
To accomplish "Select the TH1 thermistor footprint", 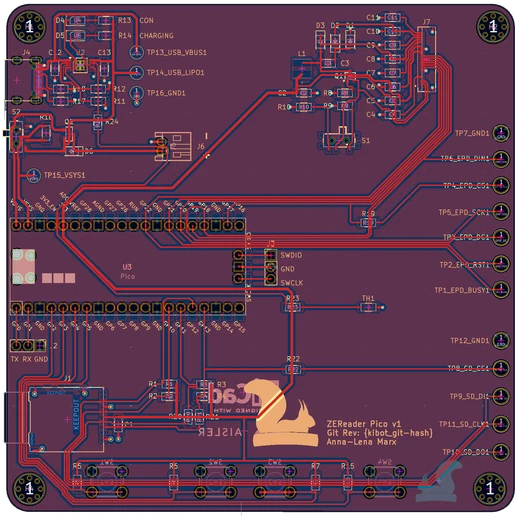I will [368, 307].
